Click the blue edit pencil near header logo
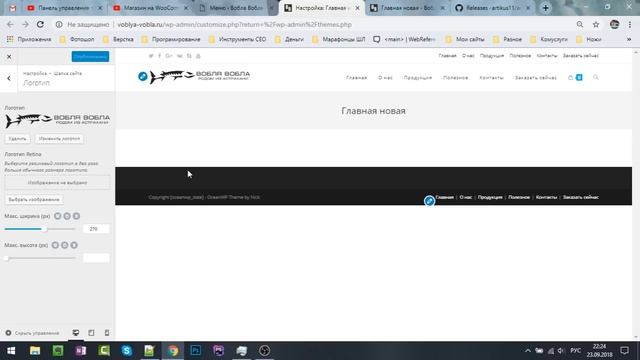640x360 pixels. click(143, 76)
